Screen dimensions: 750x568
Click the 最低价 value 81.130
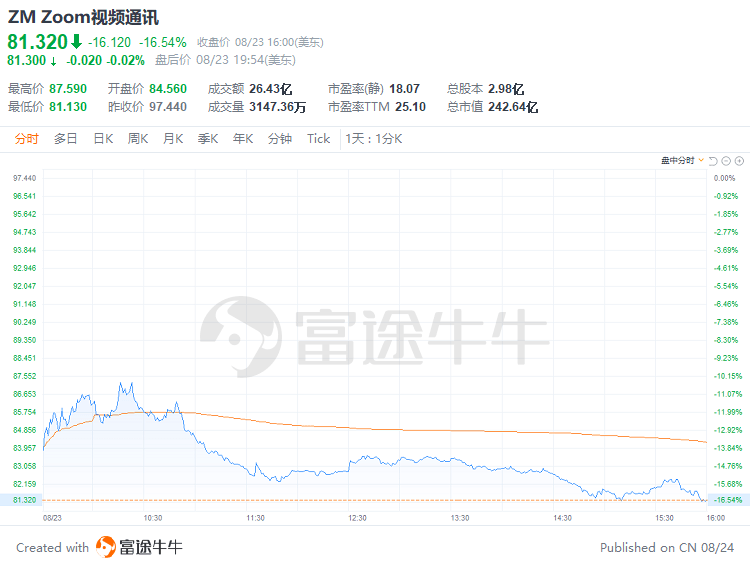tap(68, 107)
